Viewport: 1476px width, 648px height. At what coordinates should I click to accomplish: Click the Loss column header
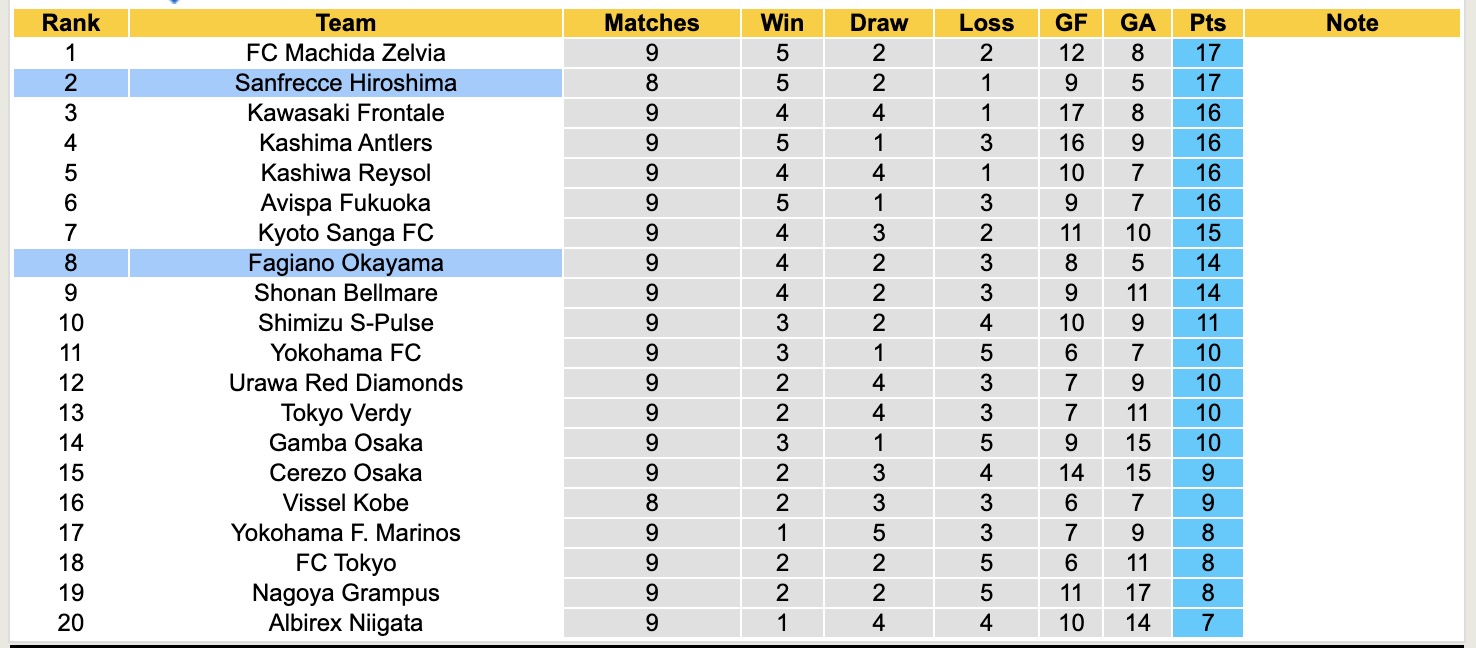pos(986,23)
